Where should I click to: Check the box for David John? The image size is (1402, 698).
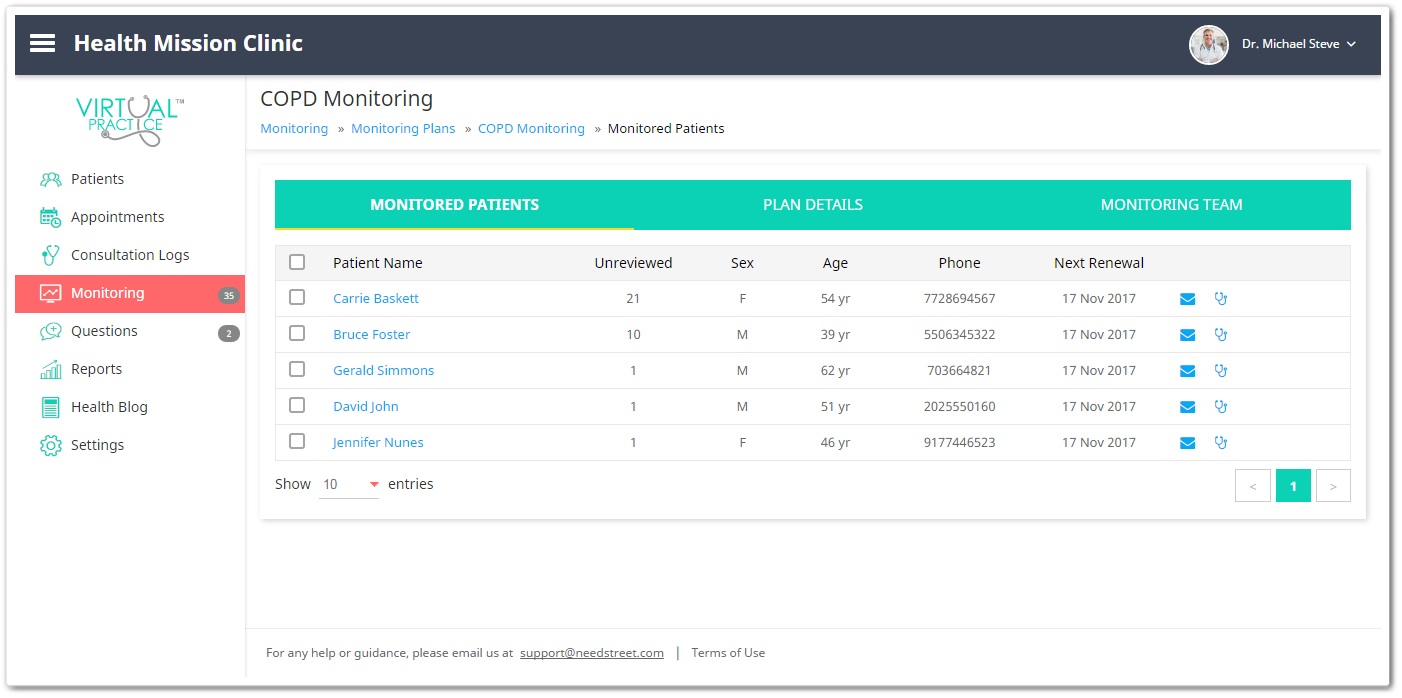pyautogui.click(x=297, y=405)
